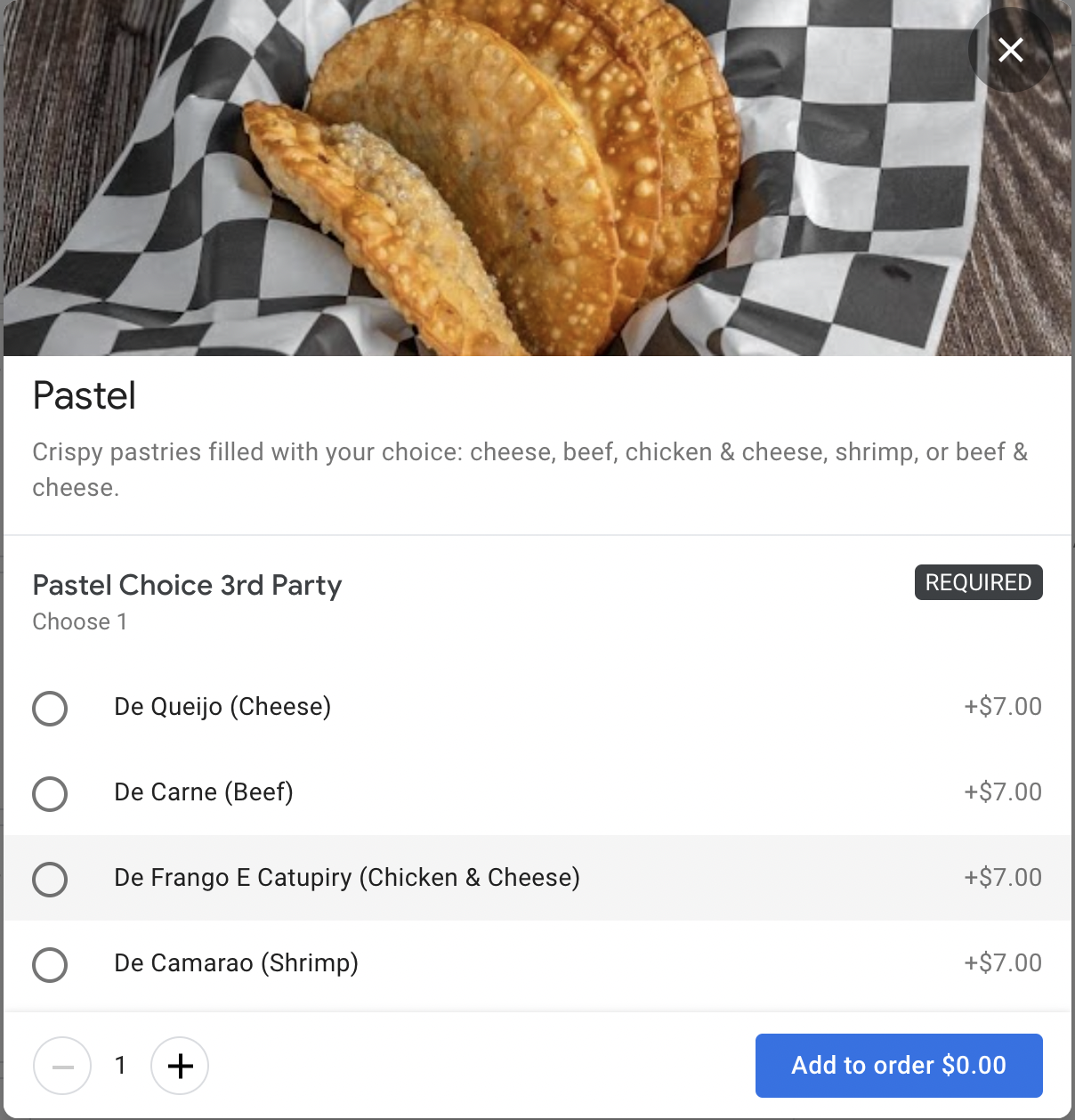
Task: Click the REQUIRED badge
Action: (x=978, y=582)
